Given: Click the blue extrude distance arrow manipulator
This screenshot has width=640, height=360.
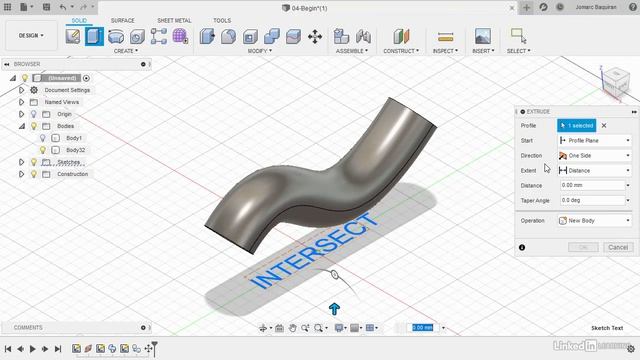Looking at the screenshot, I should point(334,309).
